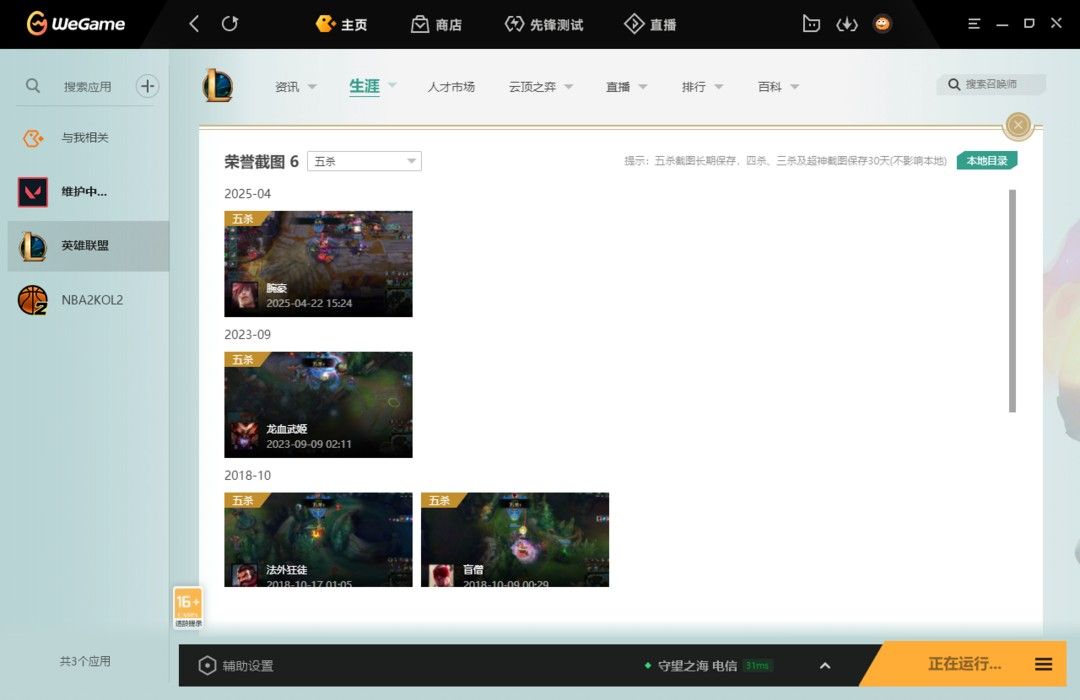This screenshot has width=1080, height=700.
Task: Click the 英雄联盟 sidebar game icon
Action: [x=32, y=246]
